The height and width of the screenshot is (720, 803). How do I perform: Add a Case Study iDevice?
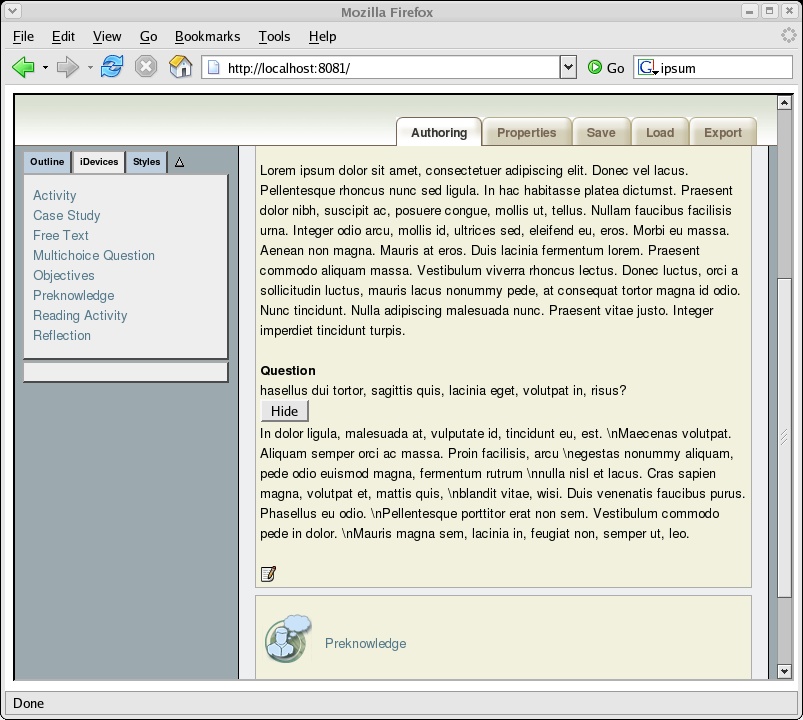[x=67, y=215]
